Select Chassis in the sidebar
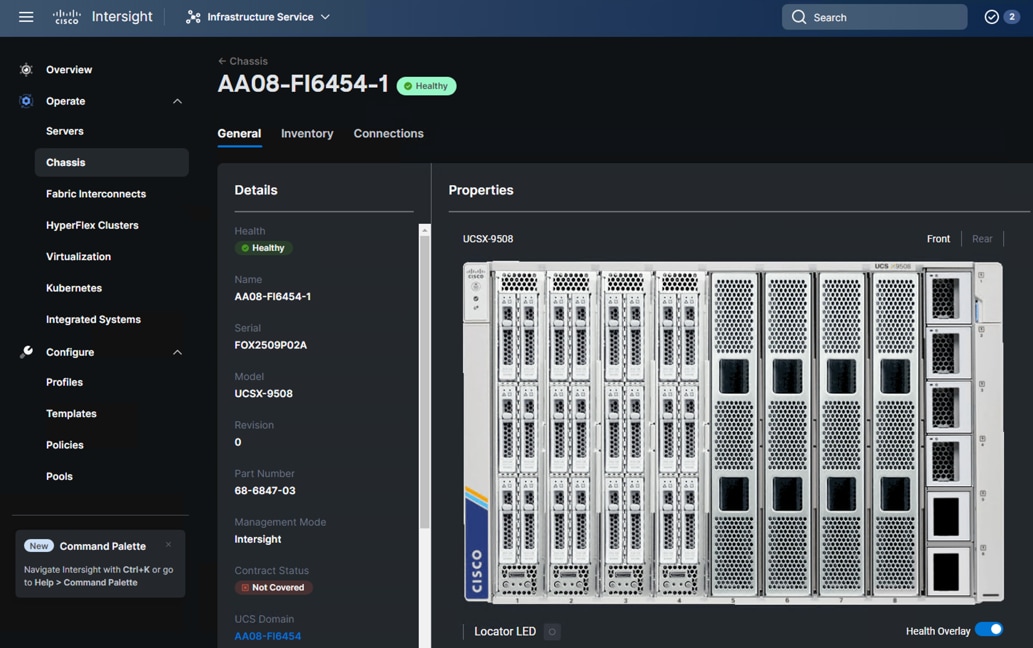The width and height of the screenshot is (1033, 648). pos(111,162)
